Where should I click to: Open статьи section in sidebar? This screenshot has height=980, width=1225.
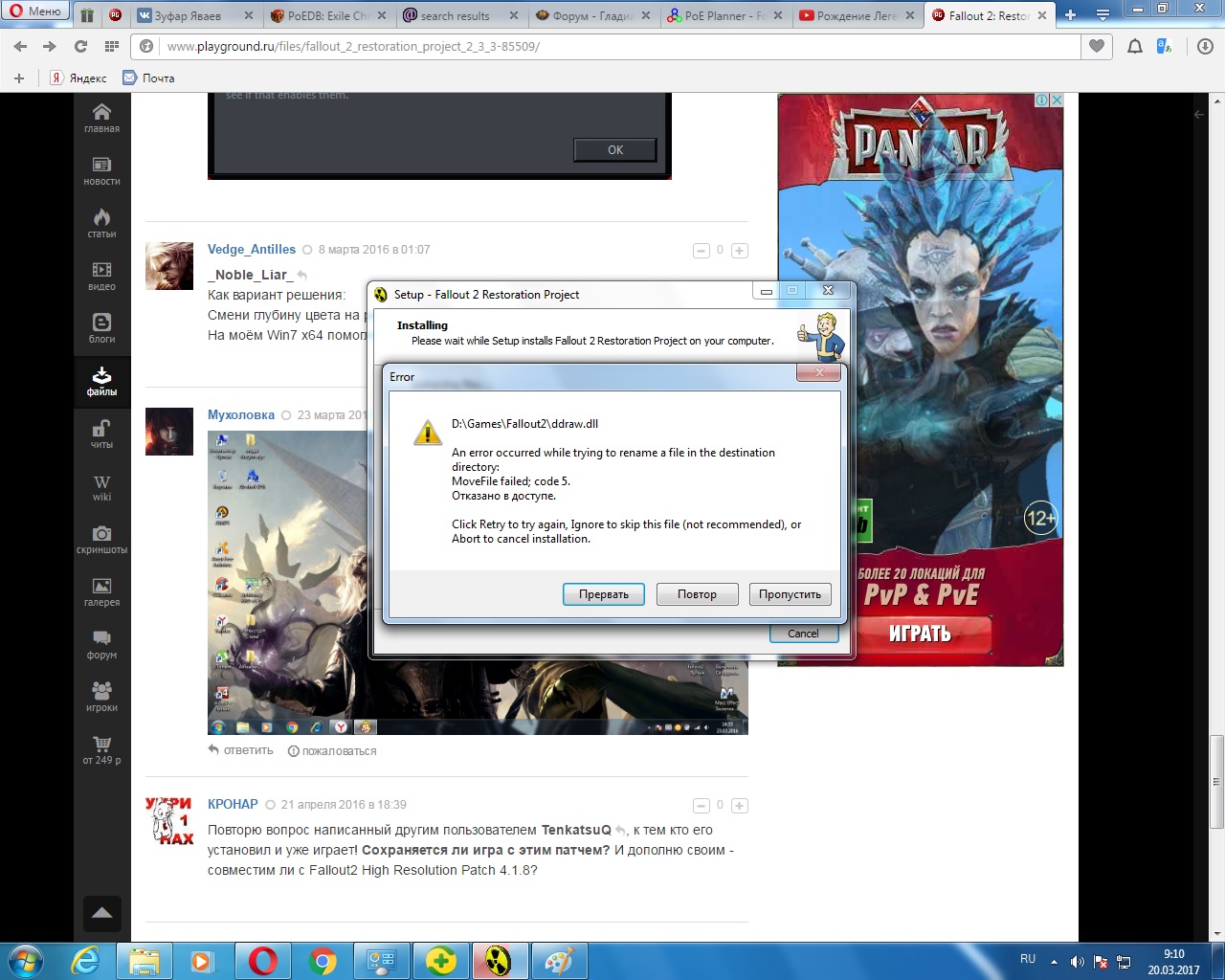click(x=101, y=224)
